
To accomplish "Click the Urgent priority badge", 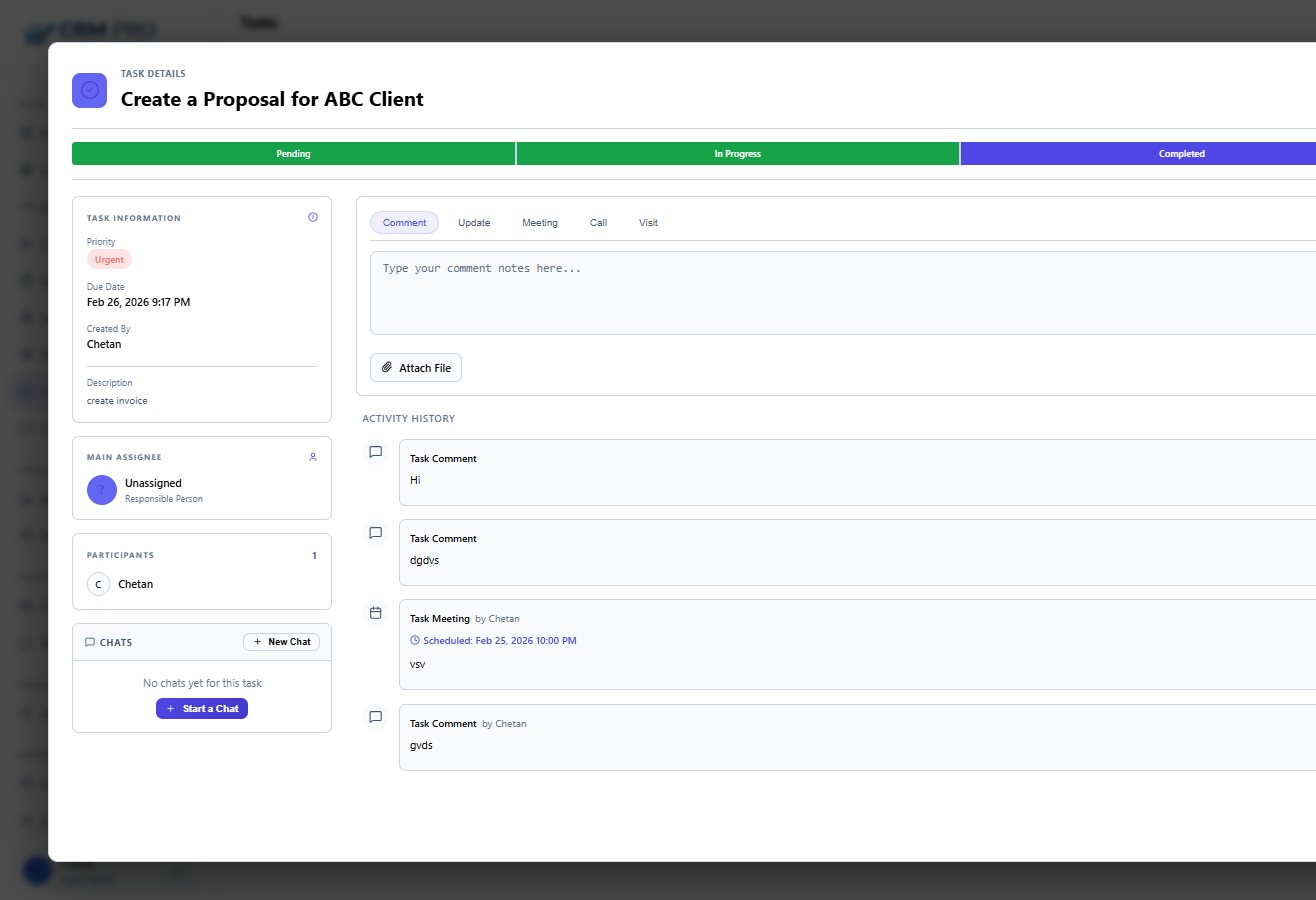I will click(109, 259).
